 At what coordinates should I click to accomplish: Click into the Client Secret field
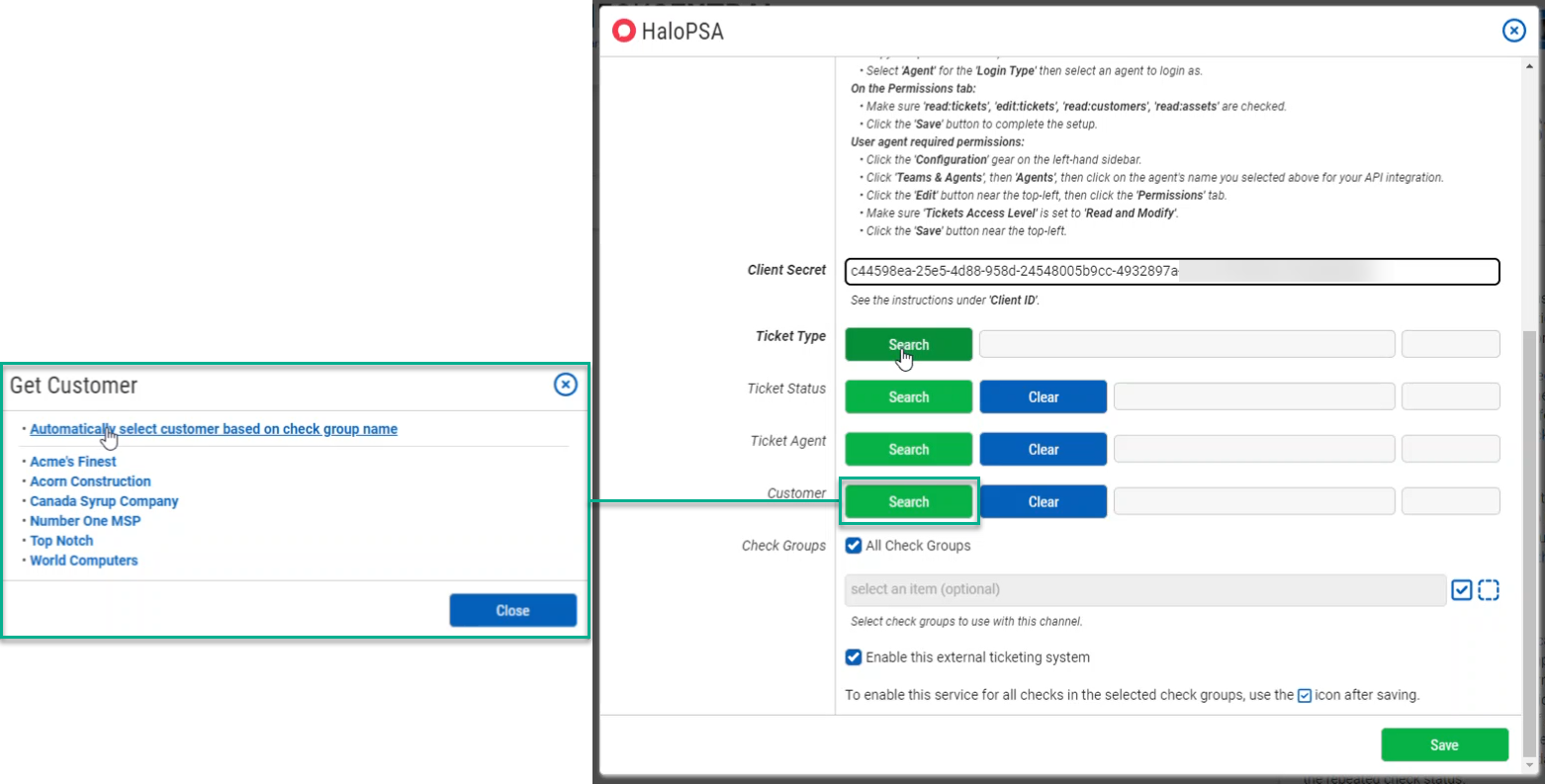(1172, 271)
